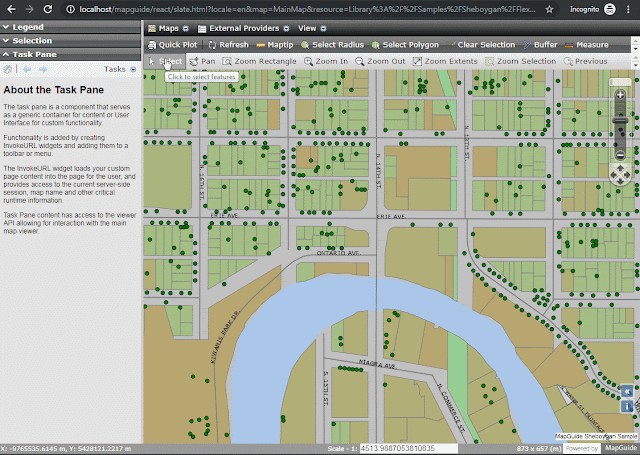Activate the Select features tool
Screen dimensions: 640x455
pyautogui.click(x=165, y=61)
